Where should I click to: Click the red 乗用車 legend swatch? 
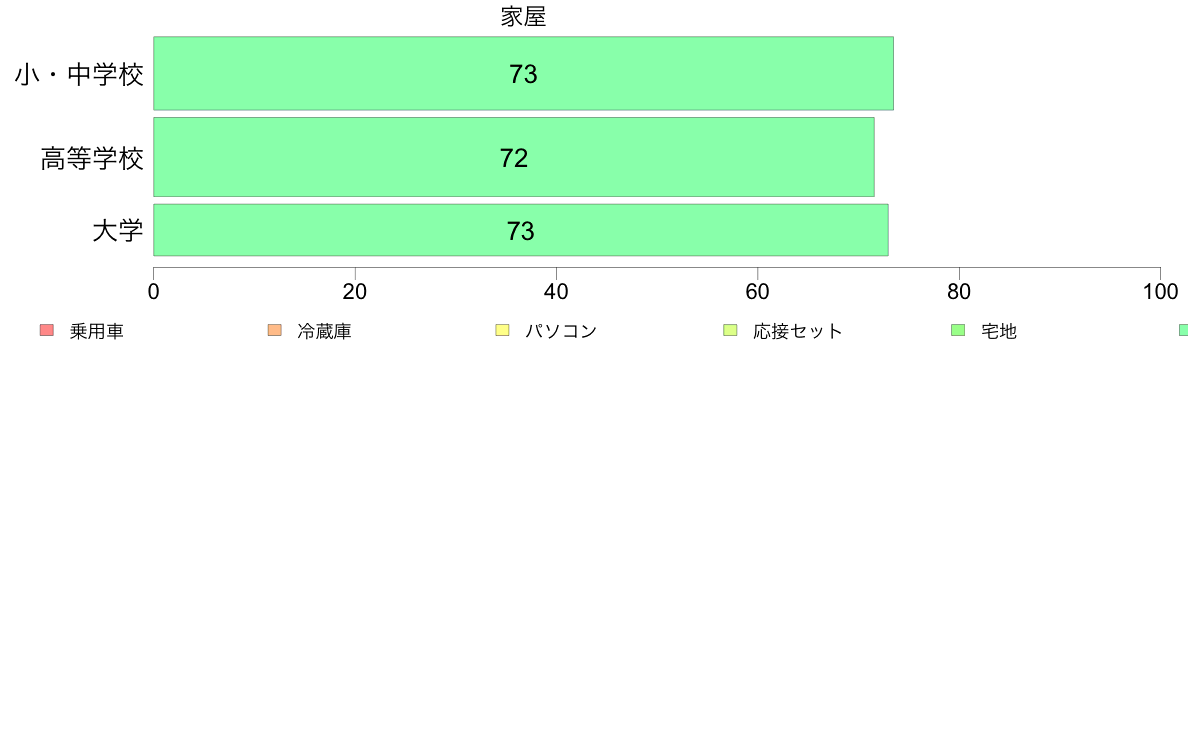click(47, 330)
